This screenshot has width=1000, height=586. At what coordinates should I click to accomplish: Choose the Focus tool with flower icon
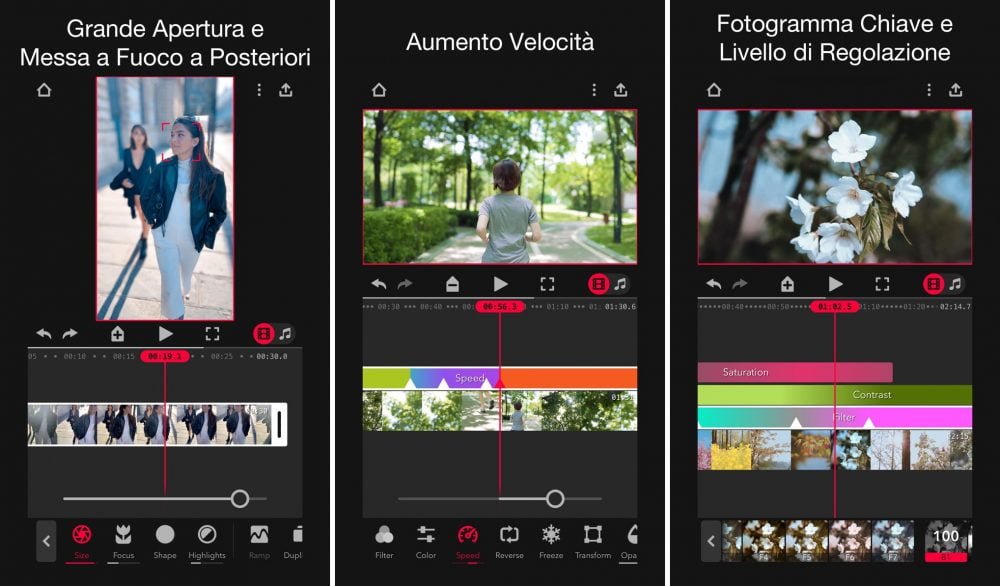(x=123, y=539)
